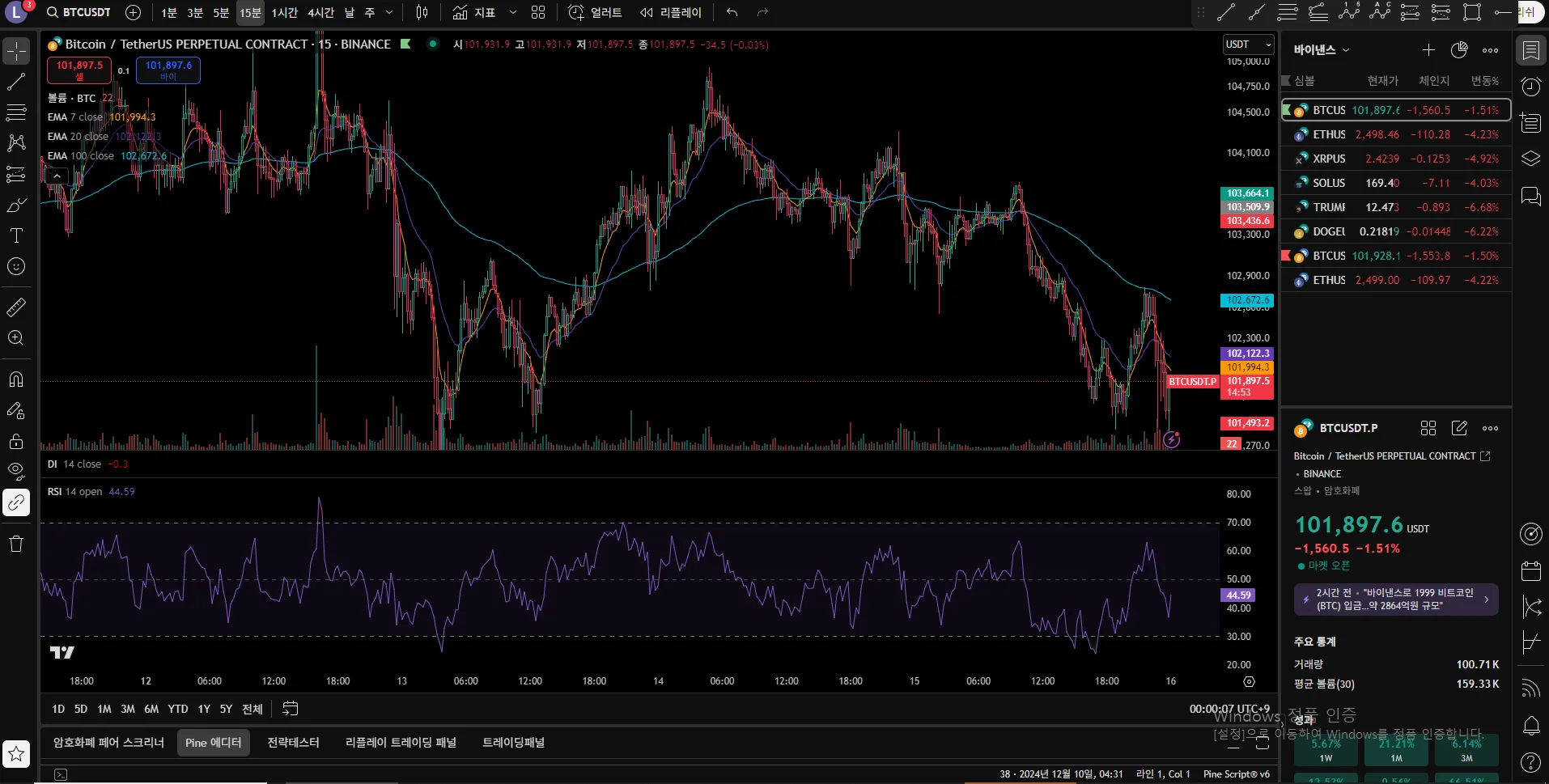
Task: Toggle magnet mode in left toolbar
Action: pyautogui.click(x=16, y=379)
